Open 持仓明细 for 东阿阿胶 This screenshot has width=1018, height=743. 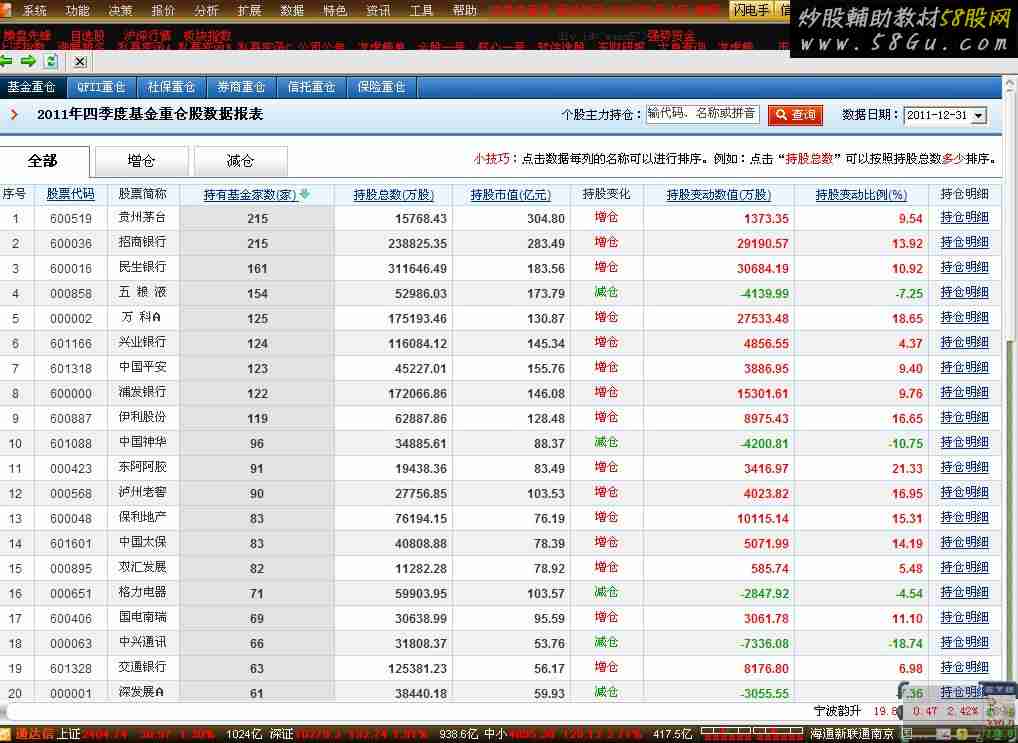[x=965, y=468]
